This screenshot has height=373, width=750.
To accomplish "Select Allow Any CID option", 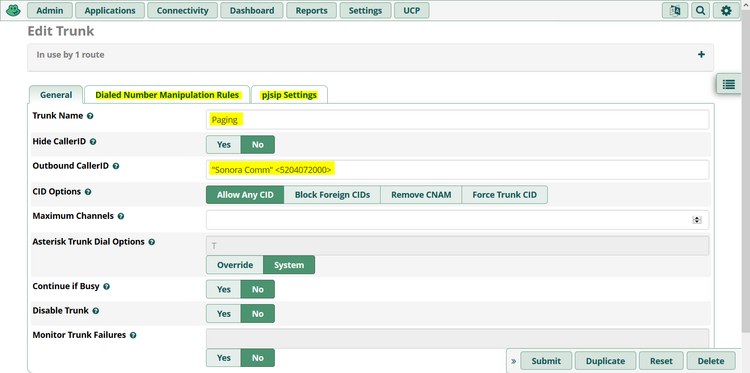I will click(245, 195).
